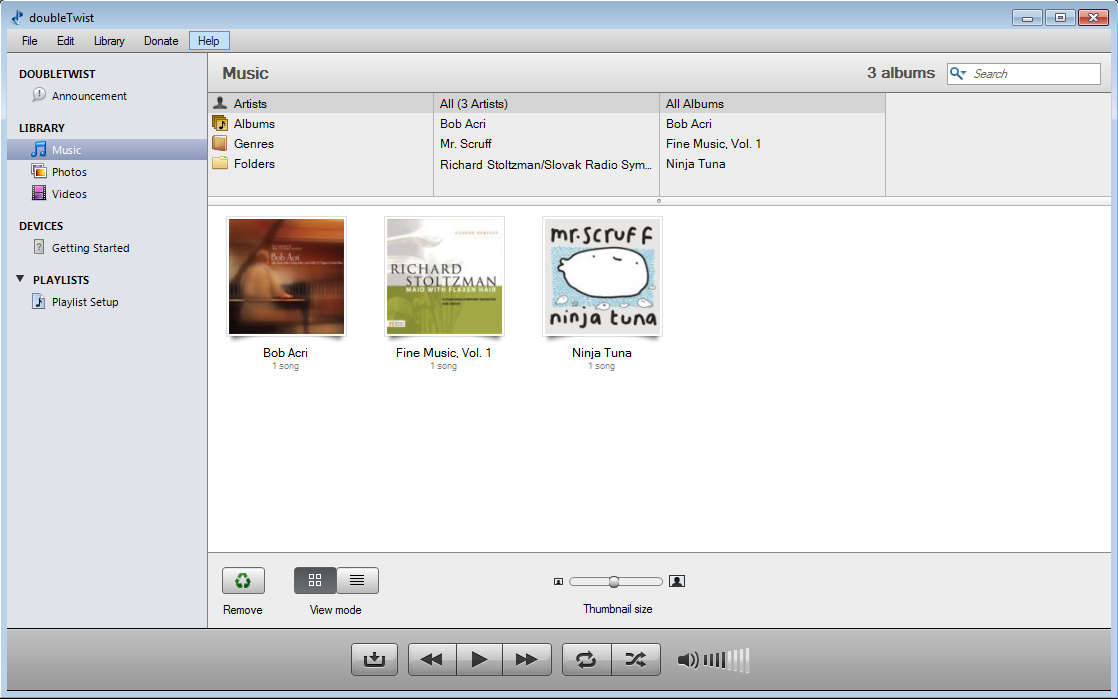1118x699 pixels.
Task: Adjust the Thumbnail size slider handle
Action: point(614,581)
